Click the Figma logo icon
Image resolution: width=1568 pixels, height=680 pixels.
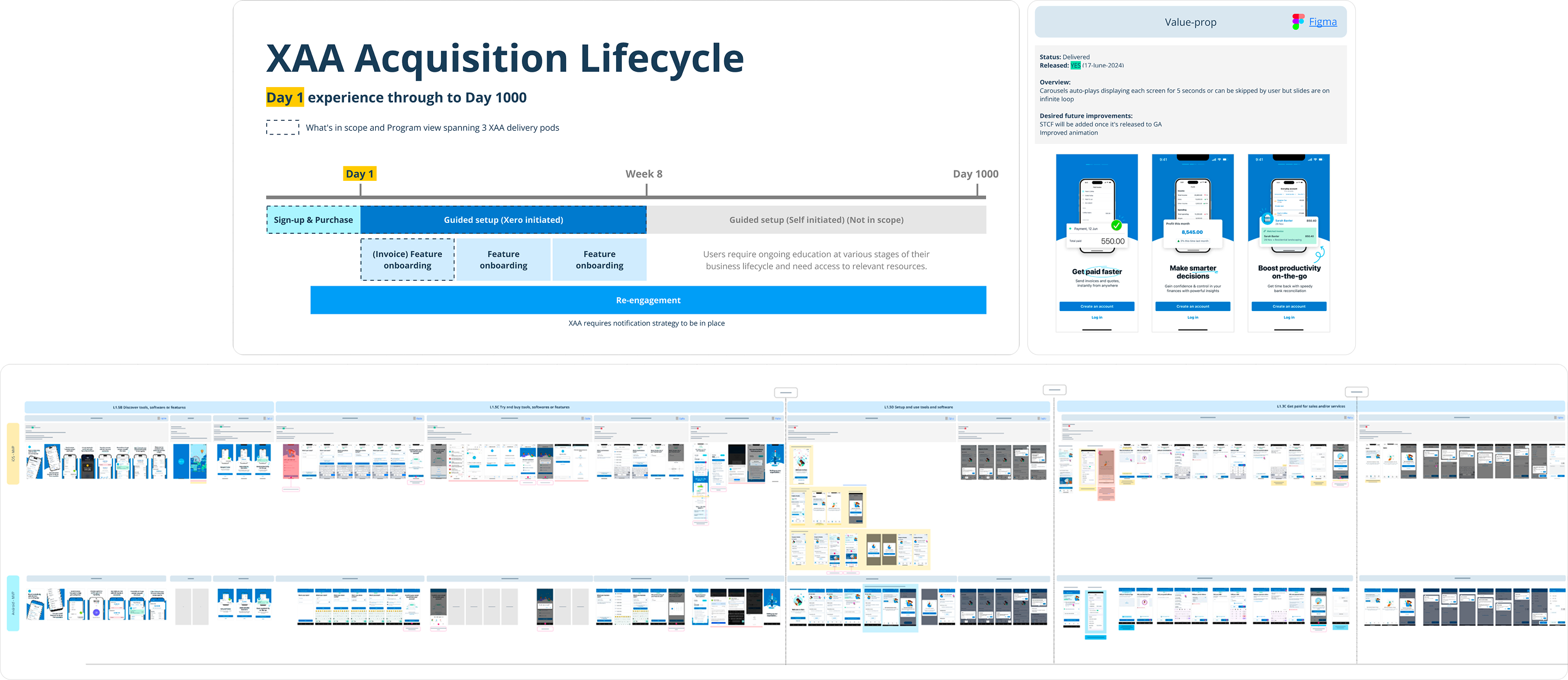click(1298, 22)
